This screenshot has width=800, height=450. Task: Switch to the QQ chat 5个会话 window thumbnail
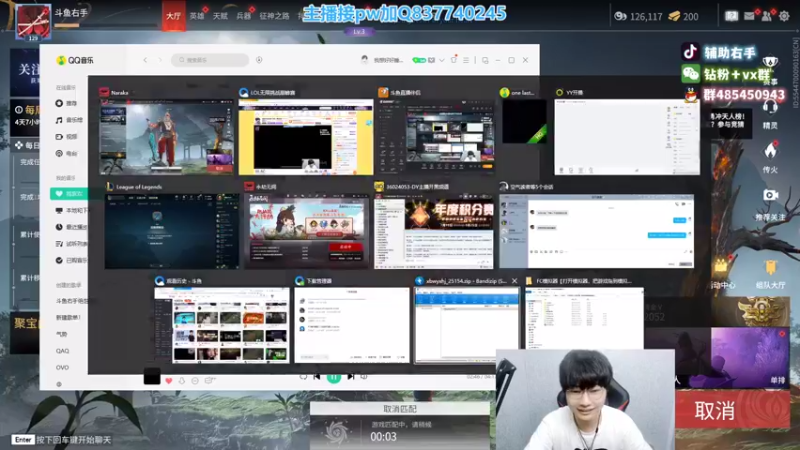click(x=596, y=231)
